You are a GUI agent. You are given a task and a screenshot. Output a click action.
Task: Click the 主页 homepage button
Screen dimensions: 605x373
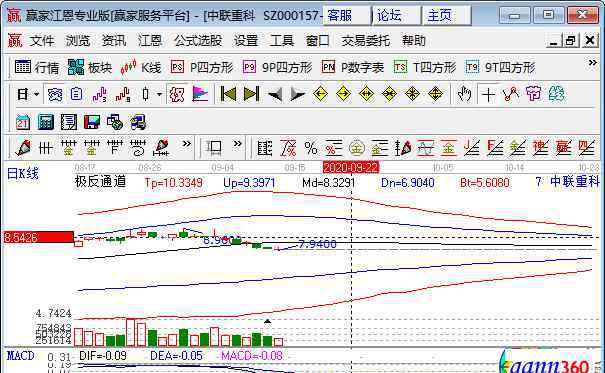click(446, 16)
